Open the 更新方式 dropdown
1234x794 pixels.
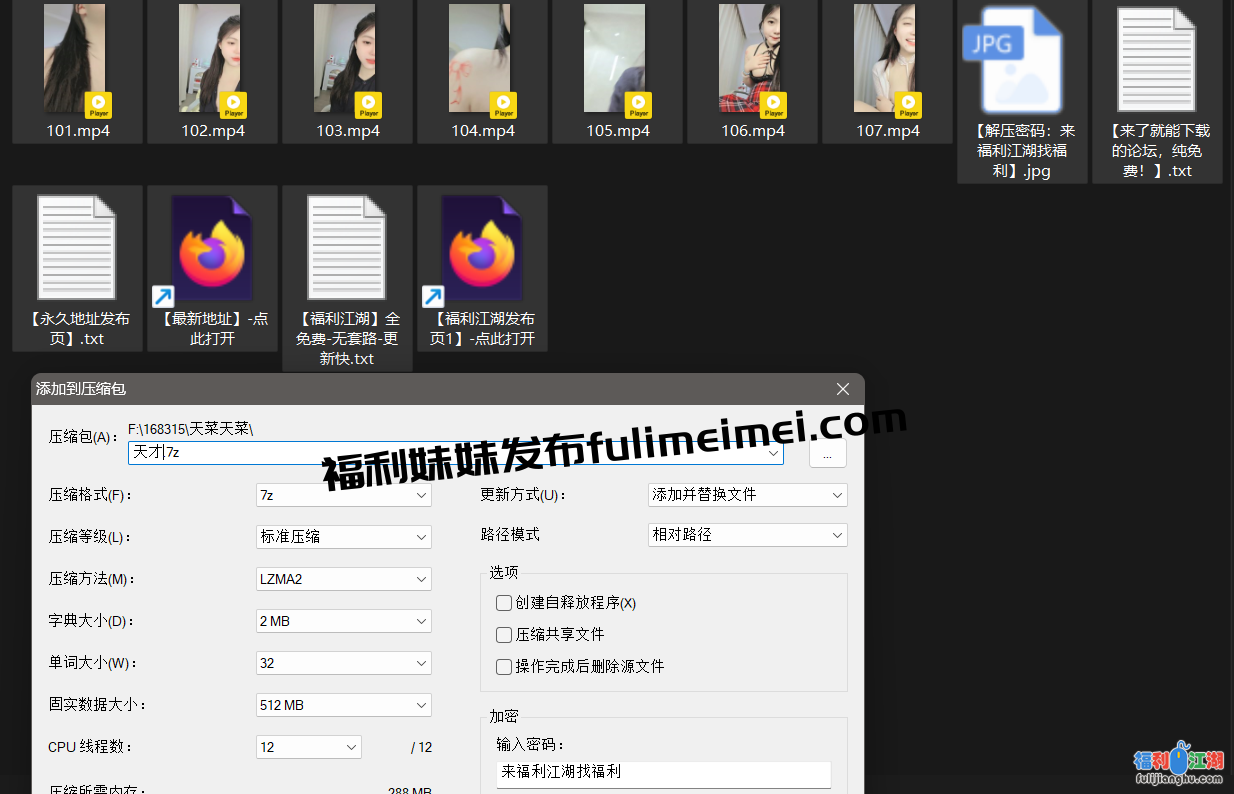tap(748, 494)
